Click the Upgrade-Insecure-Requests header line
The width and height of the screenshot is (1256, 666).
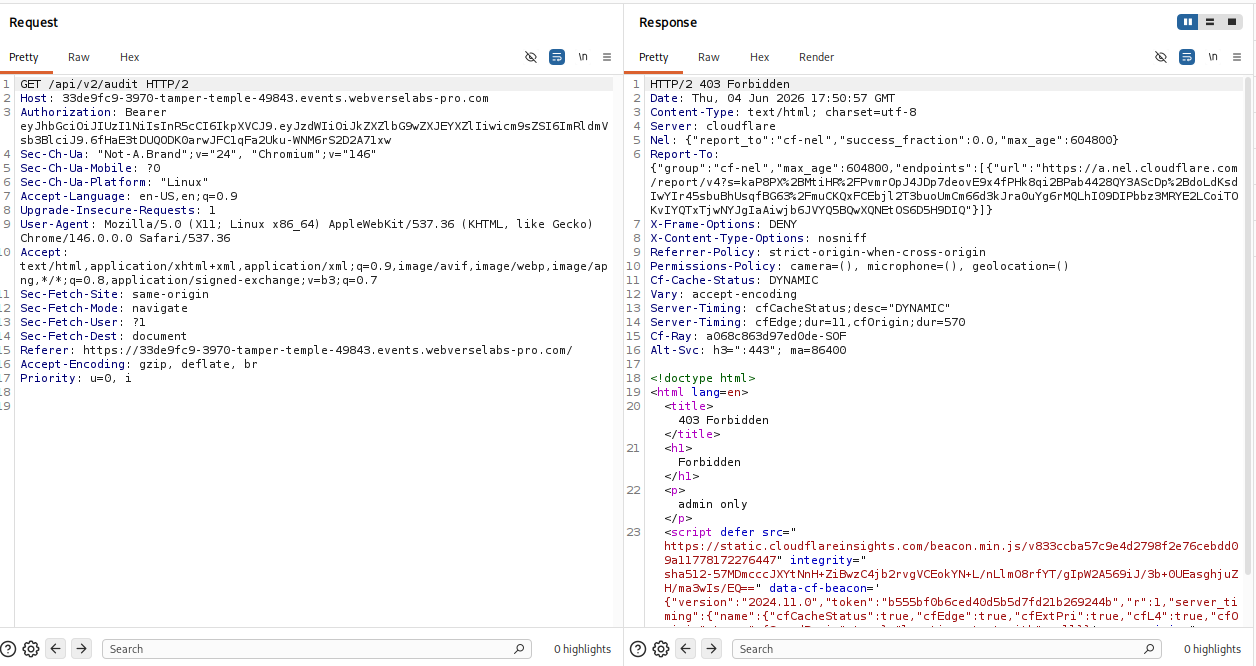coord(118,210)
